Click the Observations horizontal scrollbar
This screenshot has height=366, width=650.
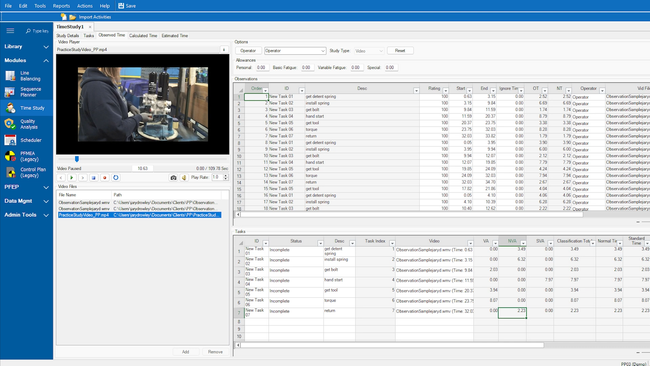[411, 215]
